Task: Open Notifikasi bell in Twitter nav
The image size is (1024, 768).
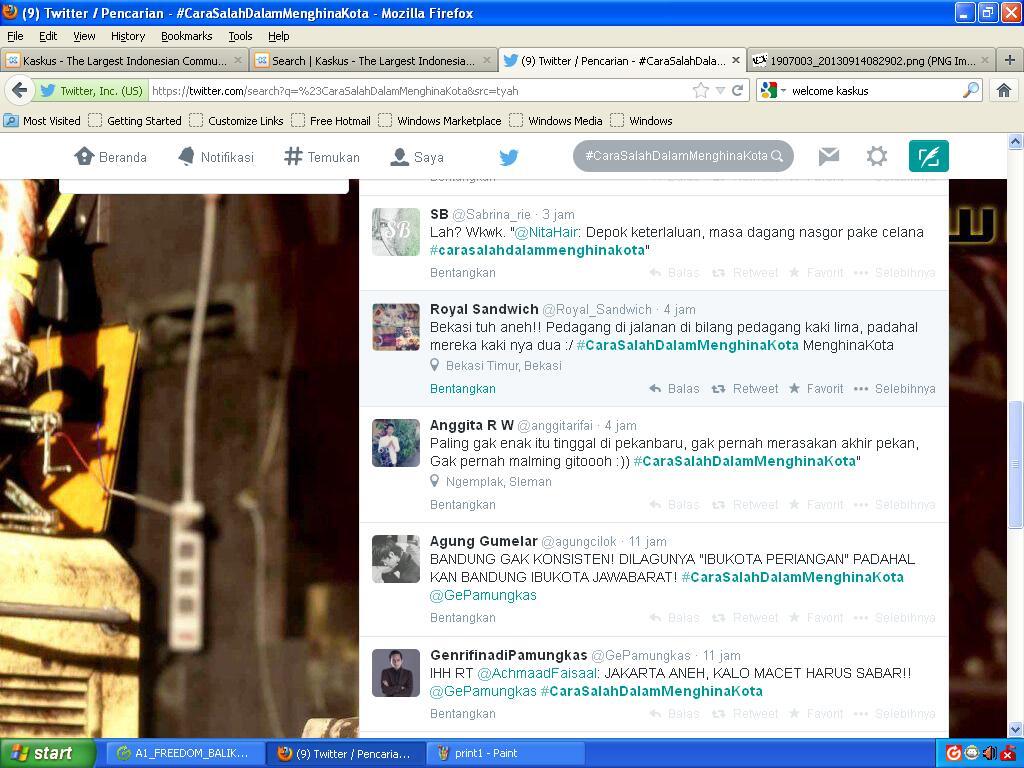Action: click(216, 157)
